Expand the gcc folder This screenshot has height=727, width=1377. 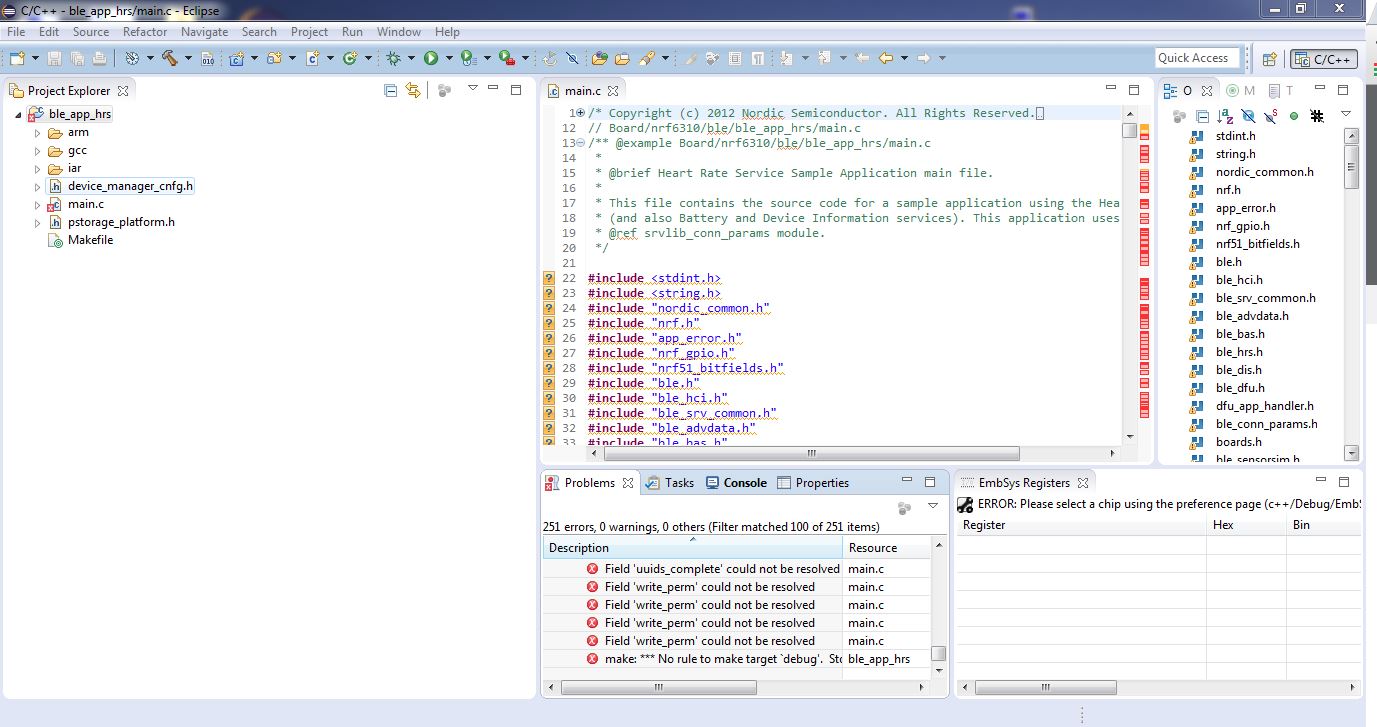click(x=38, y=150)
